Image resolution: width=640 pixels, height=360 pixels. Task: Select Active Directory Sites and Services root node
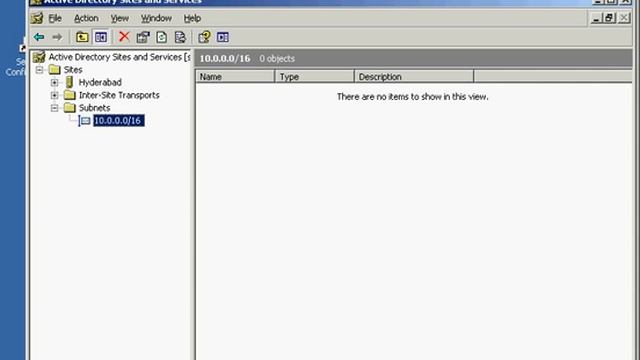[x=119, y=57]
